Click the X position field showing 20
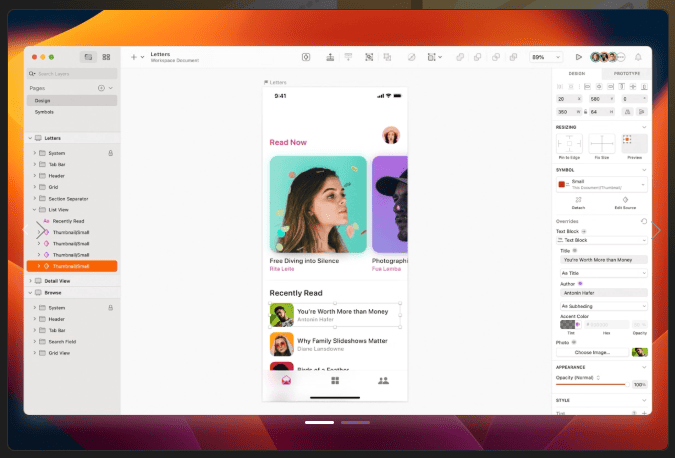This screenshot has width=675, height=458. [569, 99]
